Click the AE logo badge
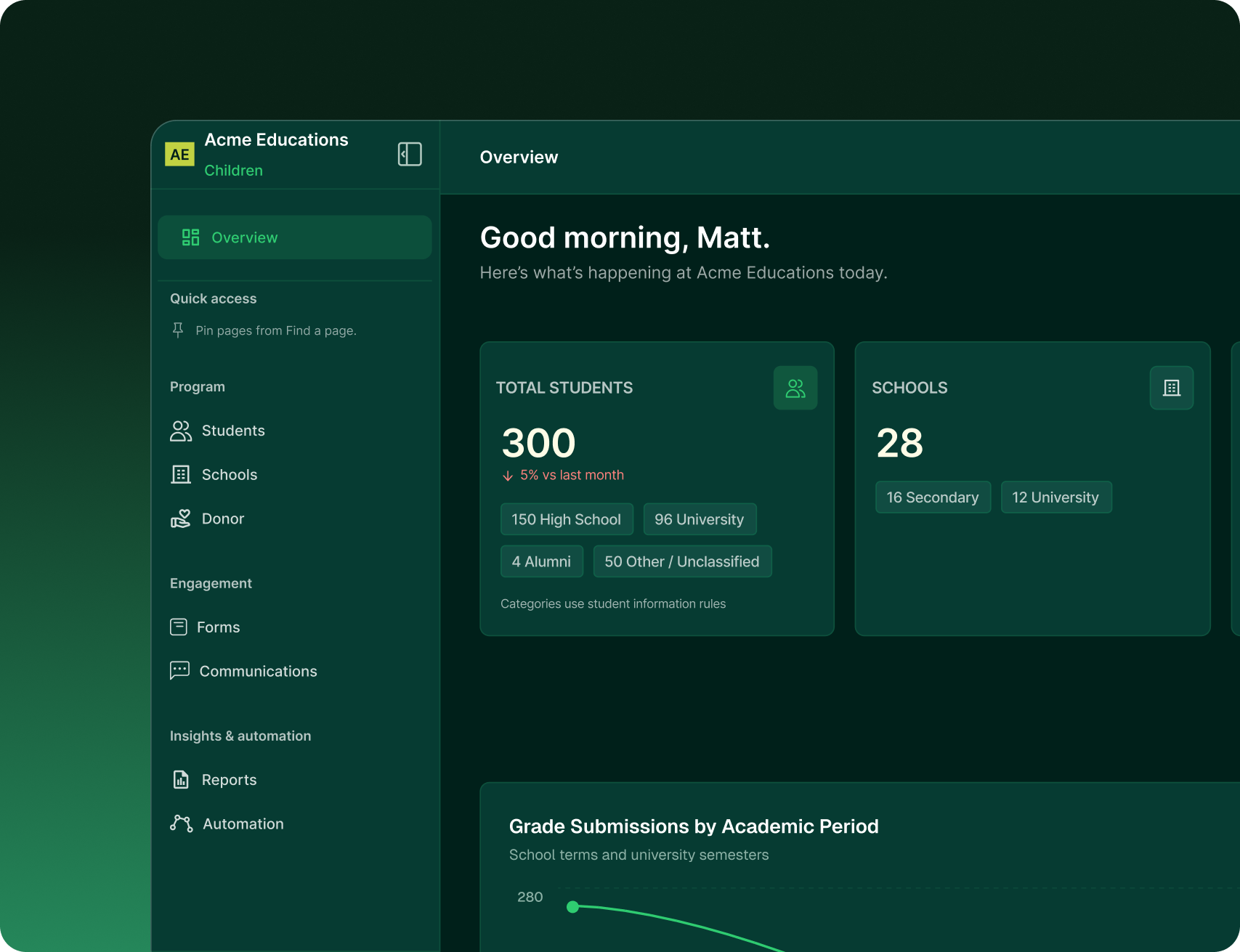Screen dimensions: 1240x952 coord(179,154)
